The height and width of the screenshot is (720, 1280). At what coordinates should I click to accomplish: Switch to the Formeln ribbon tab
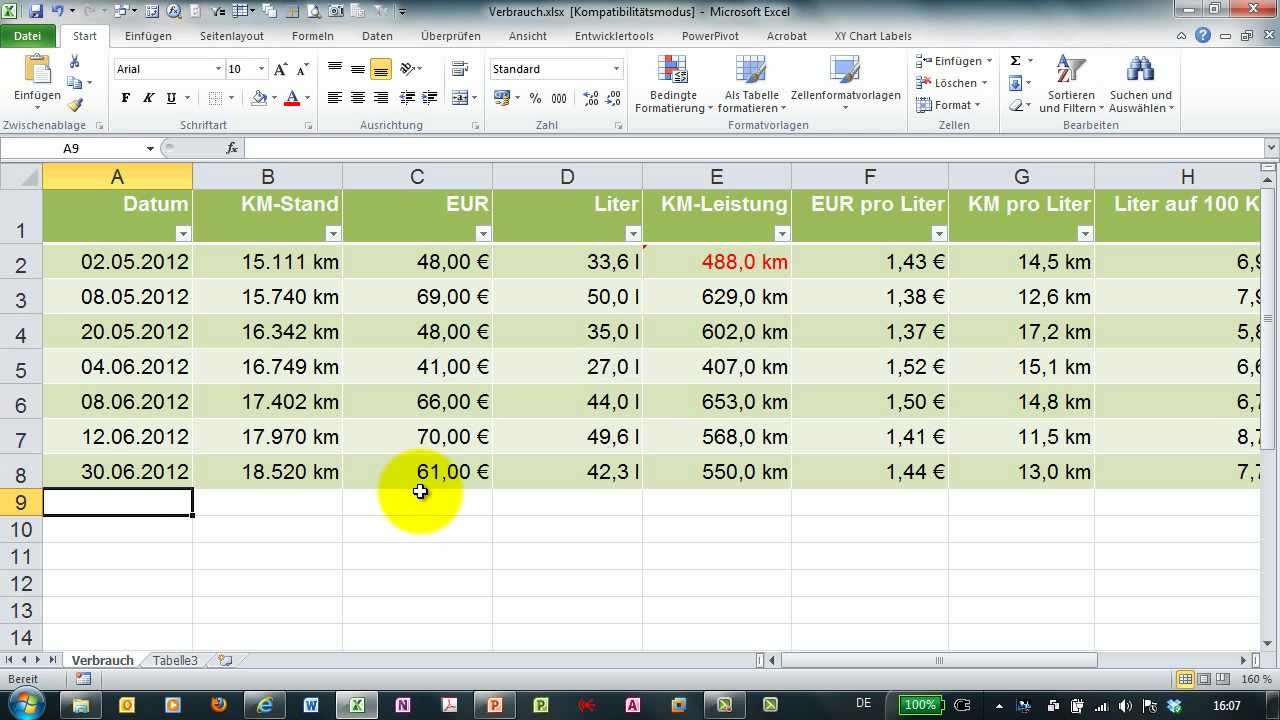313,36
